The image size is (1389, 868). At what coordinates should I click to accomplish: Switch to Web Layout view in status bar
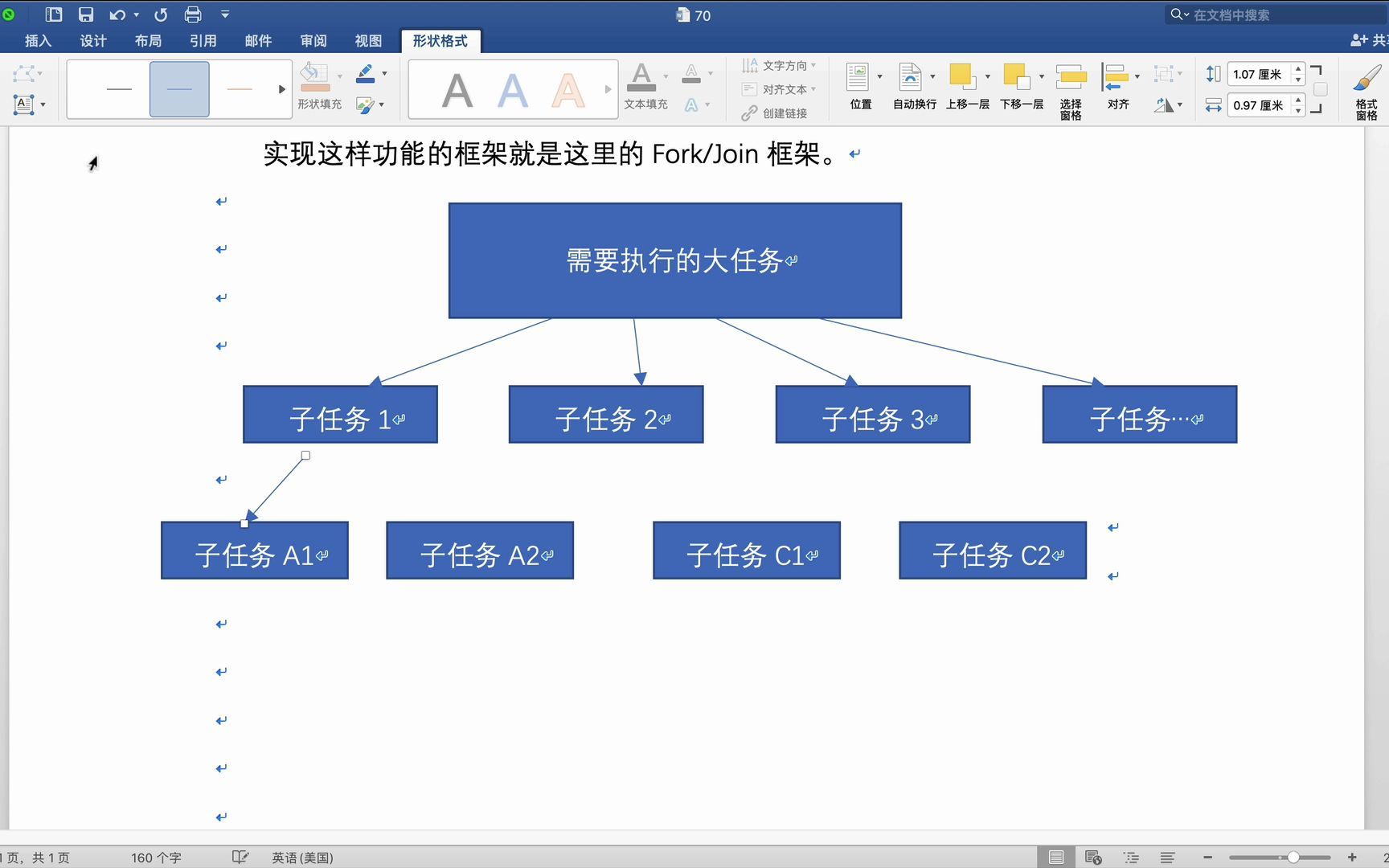1093,858
